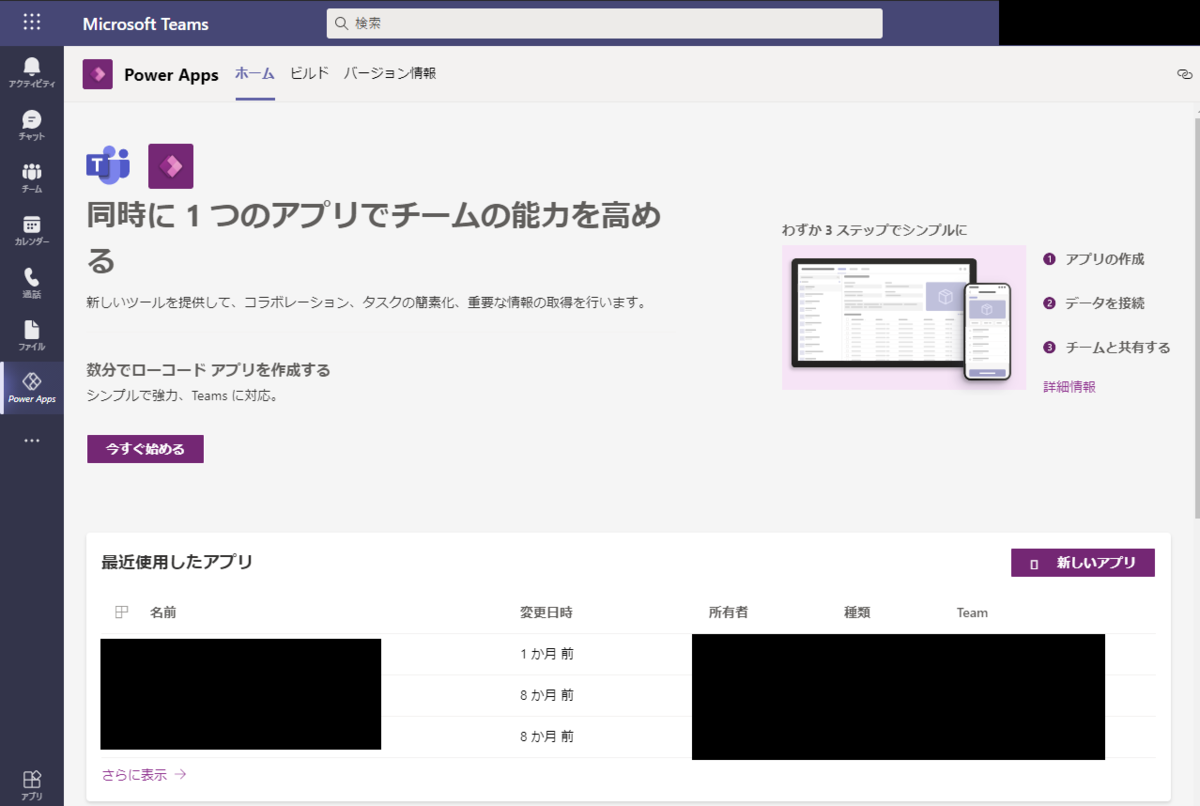Click the pop-out link icon near the tabs

(1184, 73)
